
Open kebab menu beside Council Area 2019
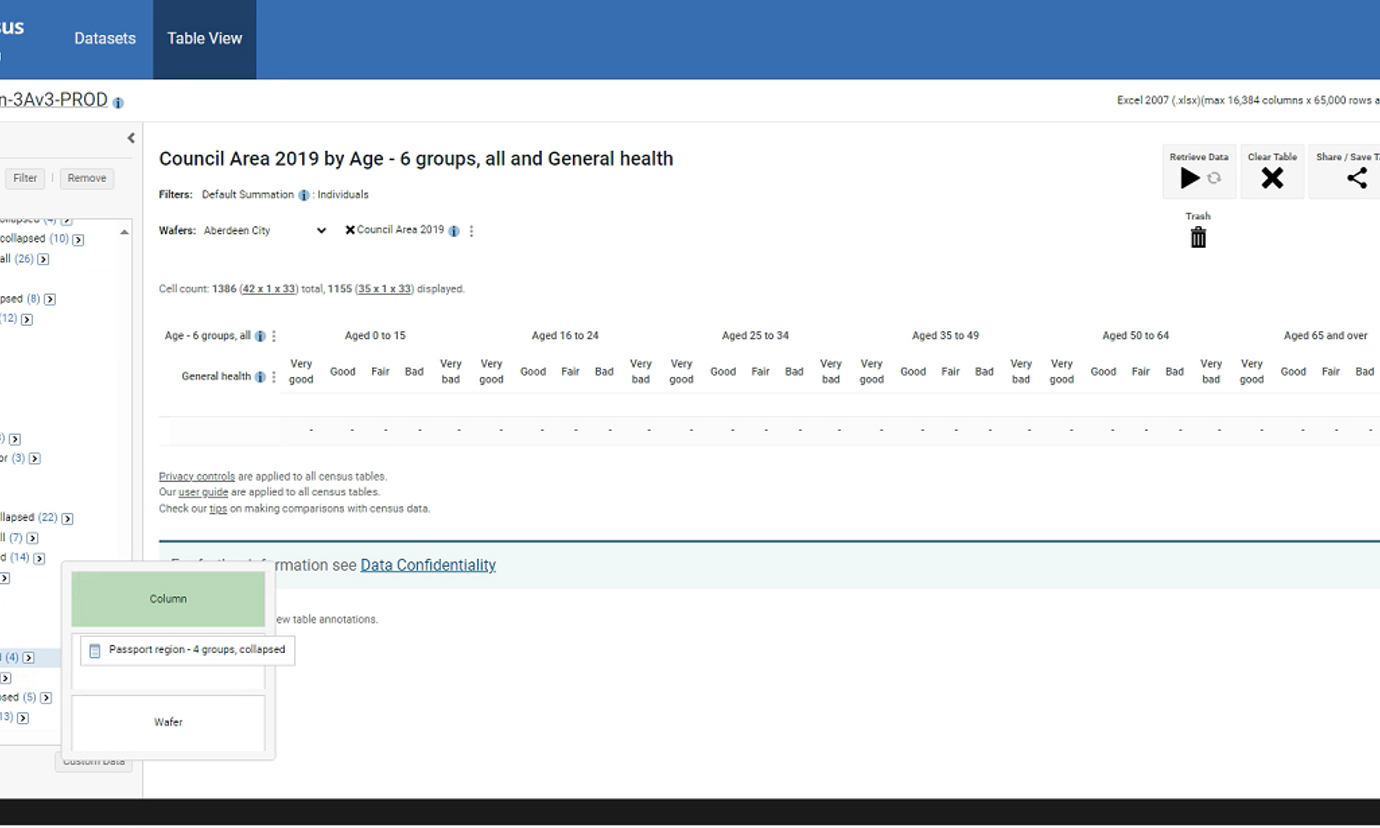[471, 231]
